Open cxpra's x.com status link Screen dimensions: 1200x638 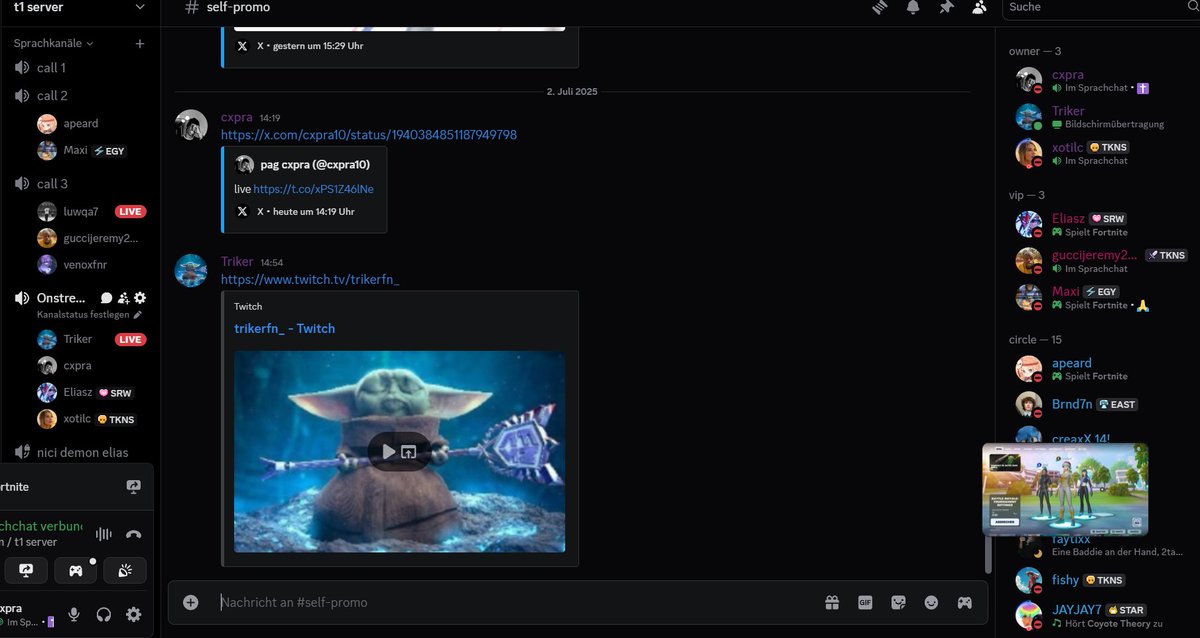click(369, 135)
